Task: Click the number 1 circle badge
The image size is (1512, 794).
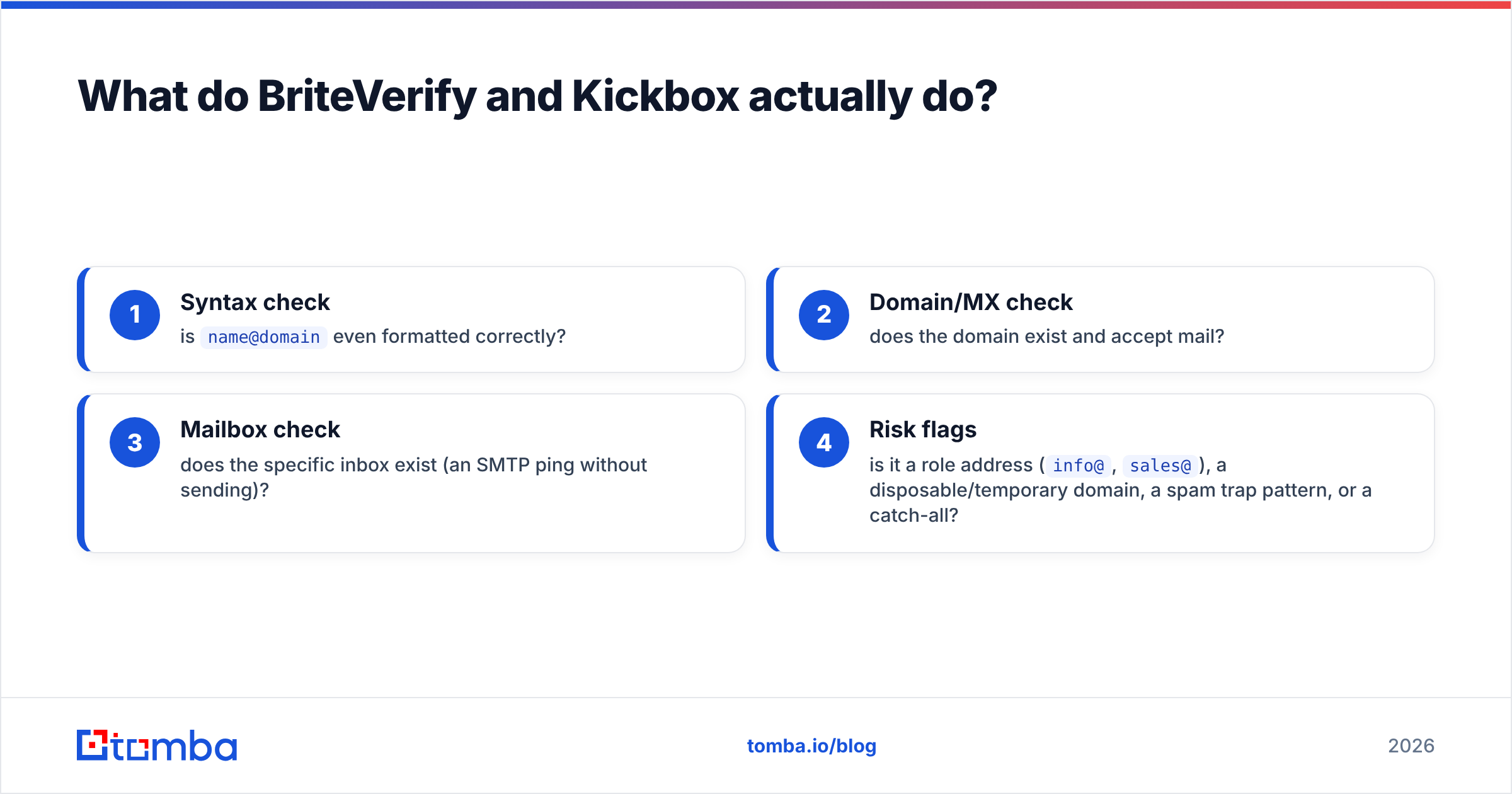Action: tap(135, 315)
